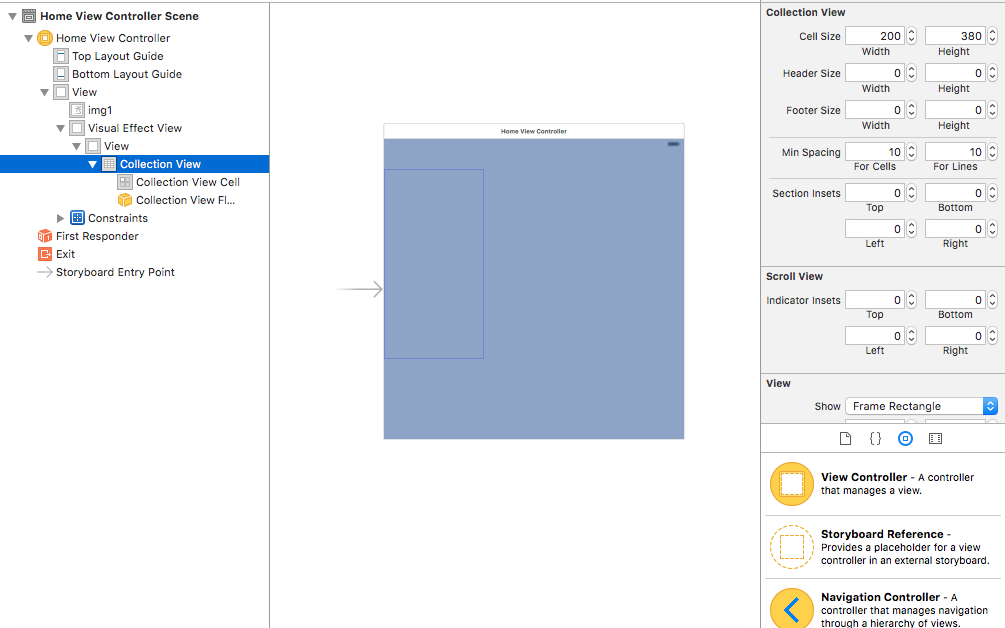Collapse the Collection View disclosure triangle
Viewport: 1005px width, 628px height.
(93, 164)
